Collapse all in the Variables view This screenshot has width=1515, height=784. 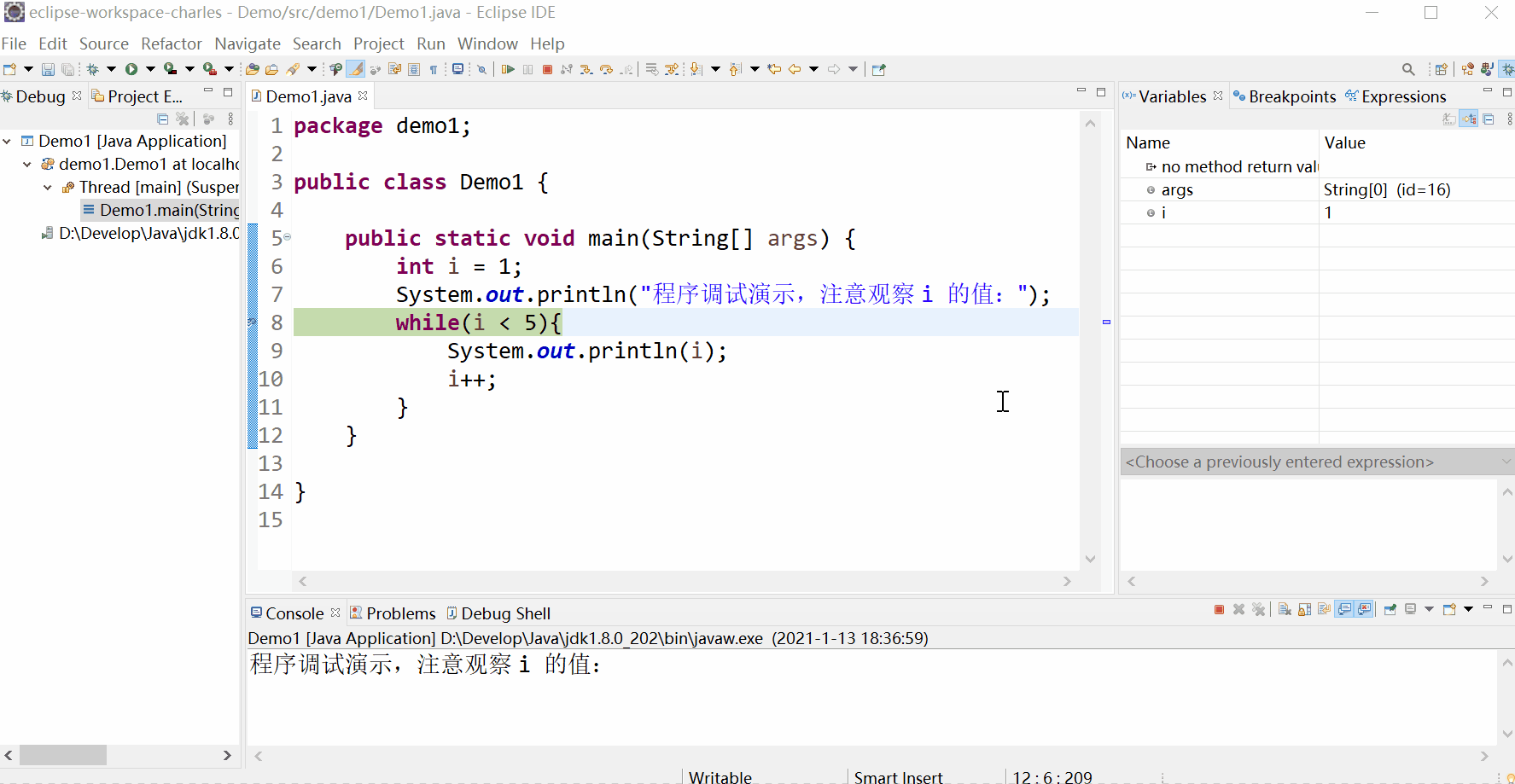1489,119
